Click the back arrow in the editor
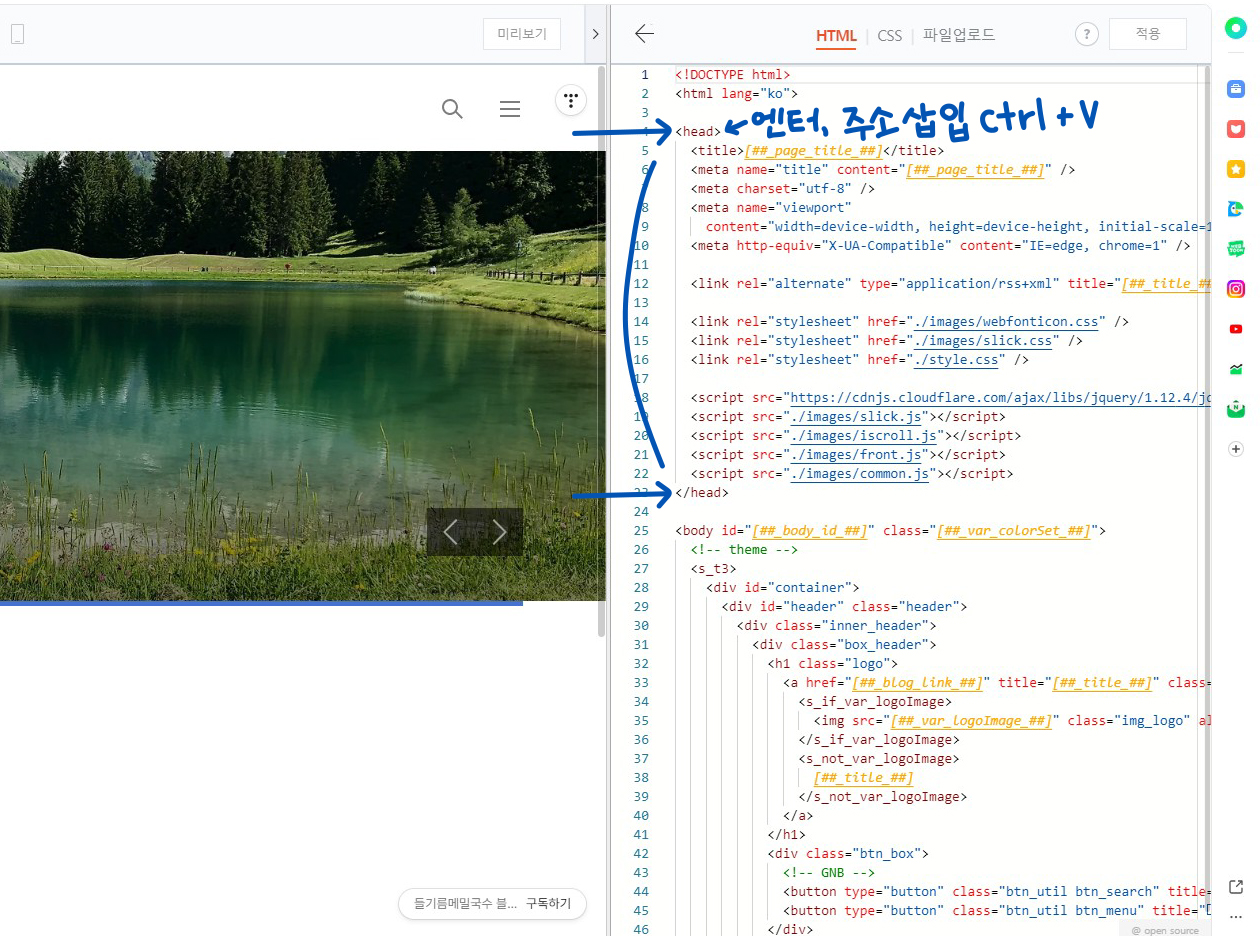This screenshot has height=936, width=1260. click(x=644, y=34)
